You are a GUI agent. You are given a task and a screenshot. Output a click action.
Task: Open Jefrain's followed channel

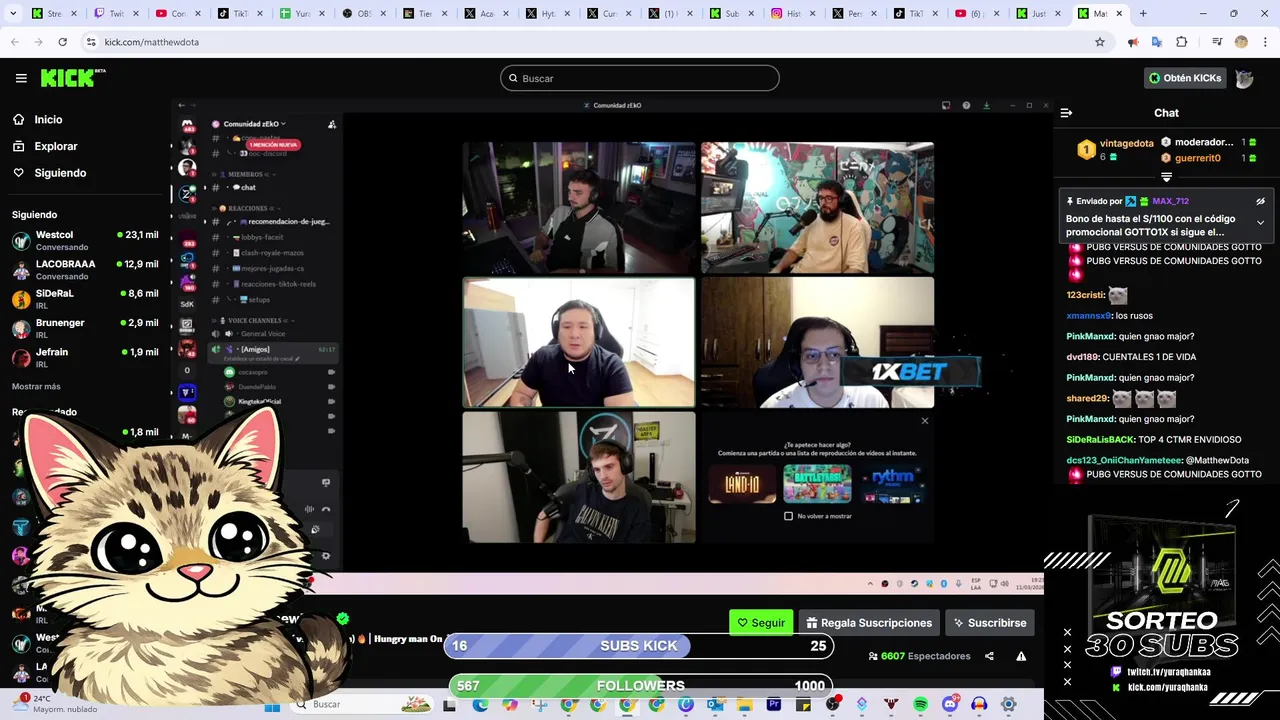[84, 357]
